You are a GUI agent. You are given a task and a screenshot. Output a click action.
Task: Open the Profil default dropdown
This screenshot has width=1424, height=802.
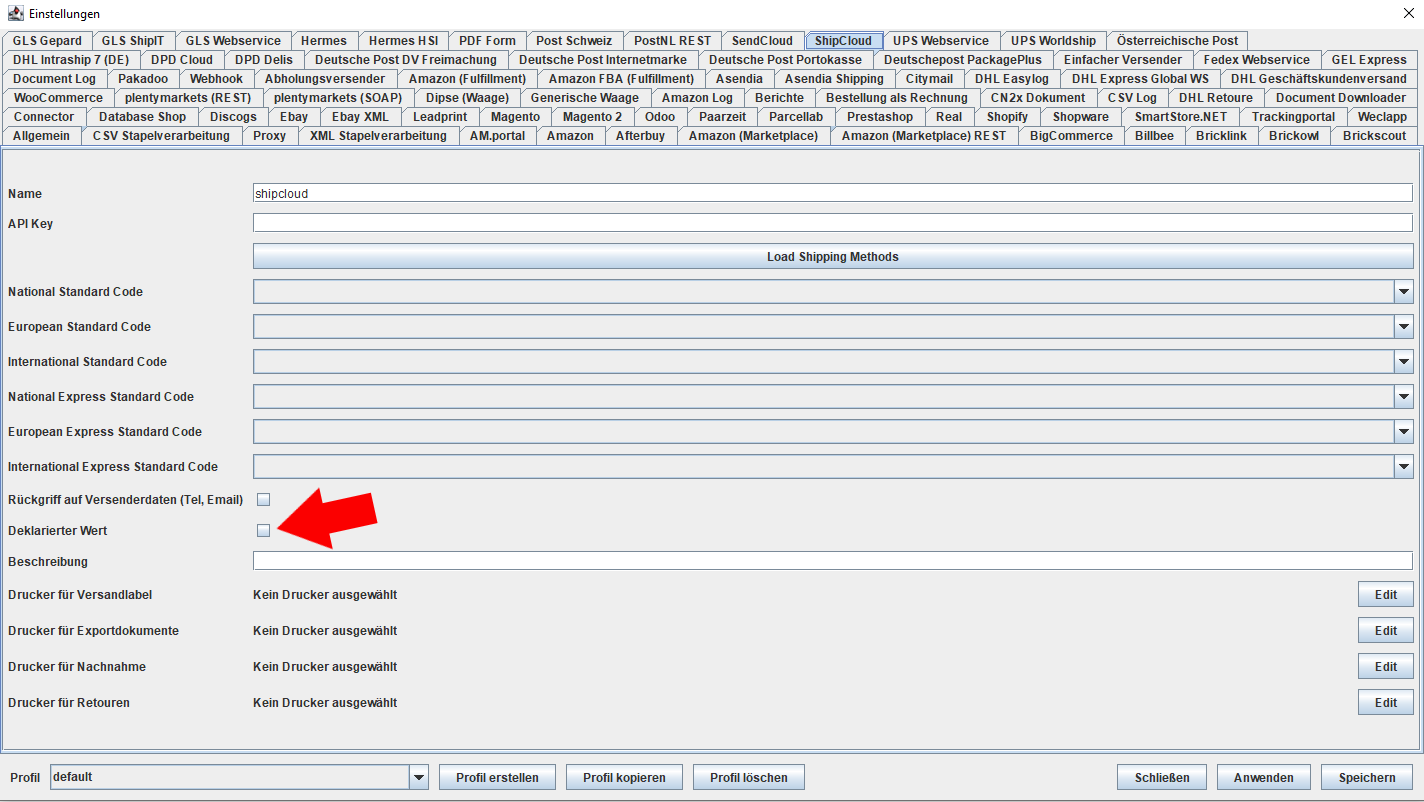point(419,777)
